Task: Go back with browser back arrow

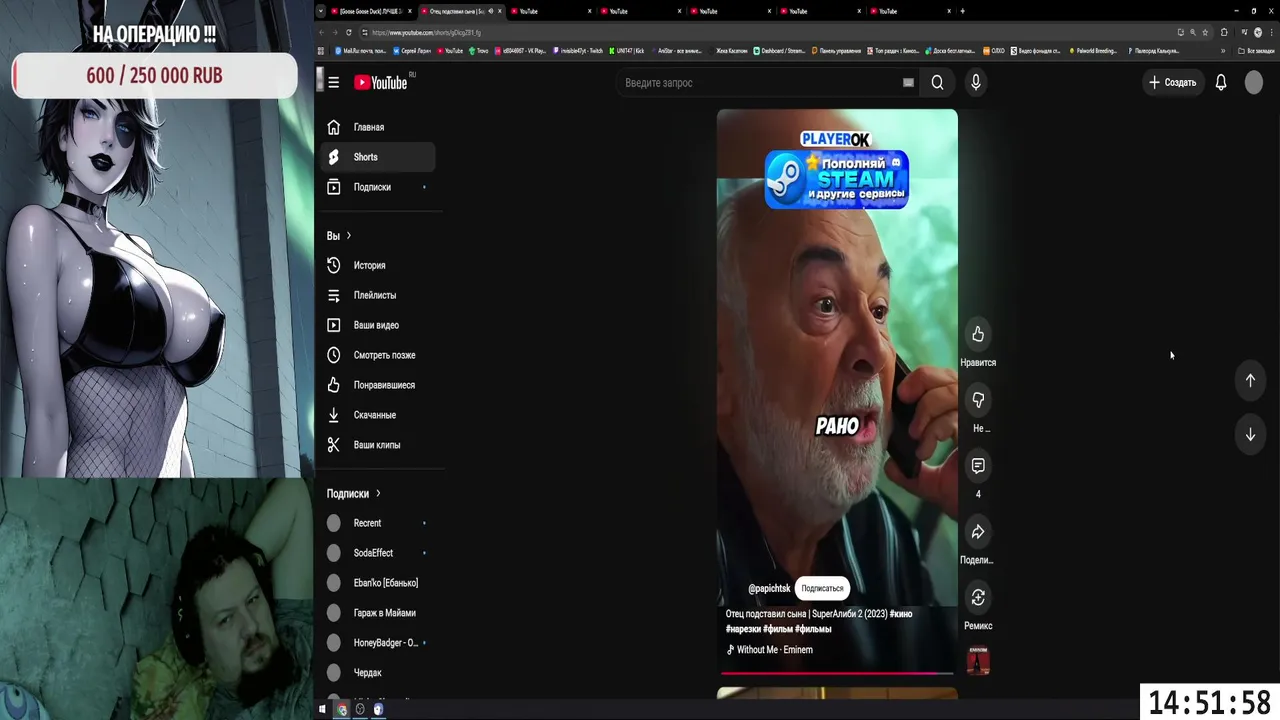Action: tap(322, 32)
